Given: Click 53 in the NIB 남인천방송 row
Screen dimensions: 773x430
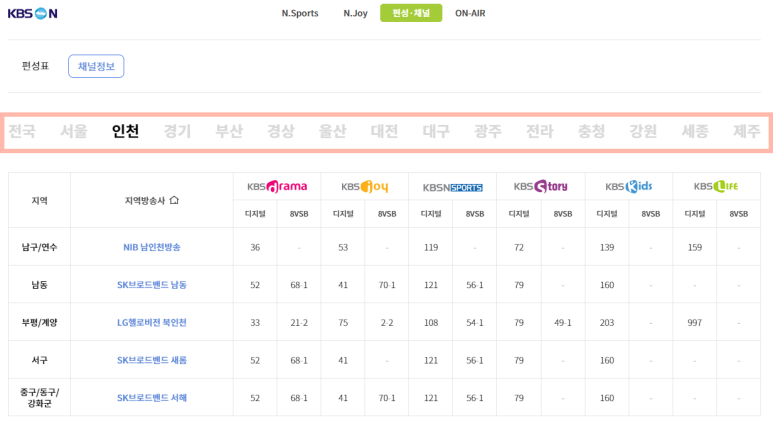Looking at the screenshot, I should click(343, 247).
